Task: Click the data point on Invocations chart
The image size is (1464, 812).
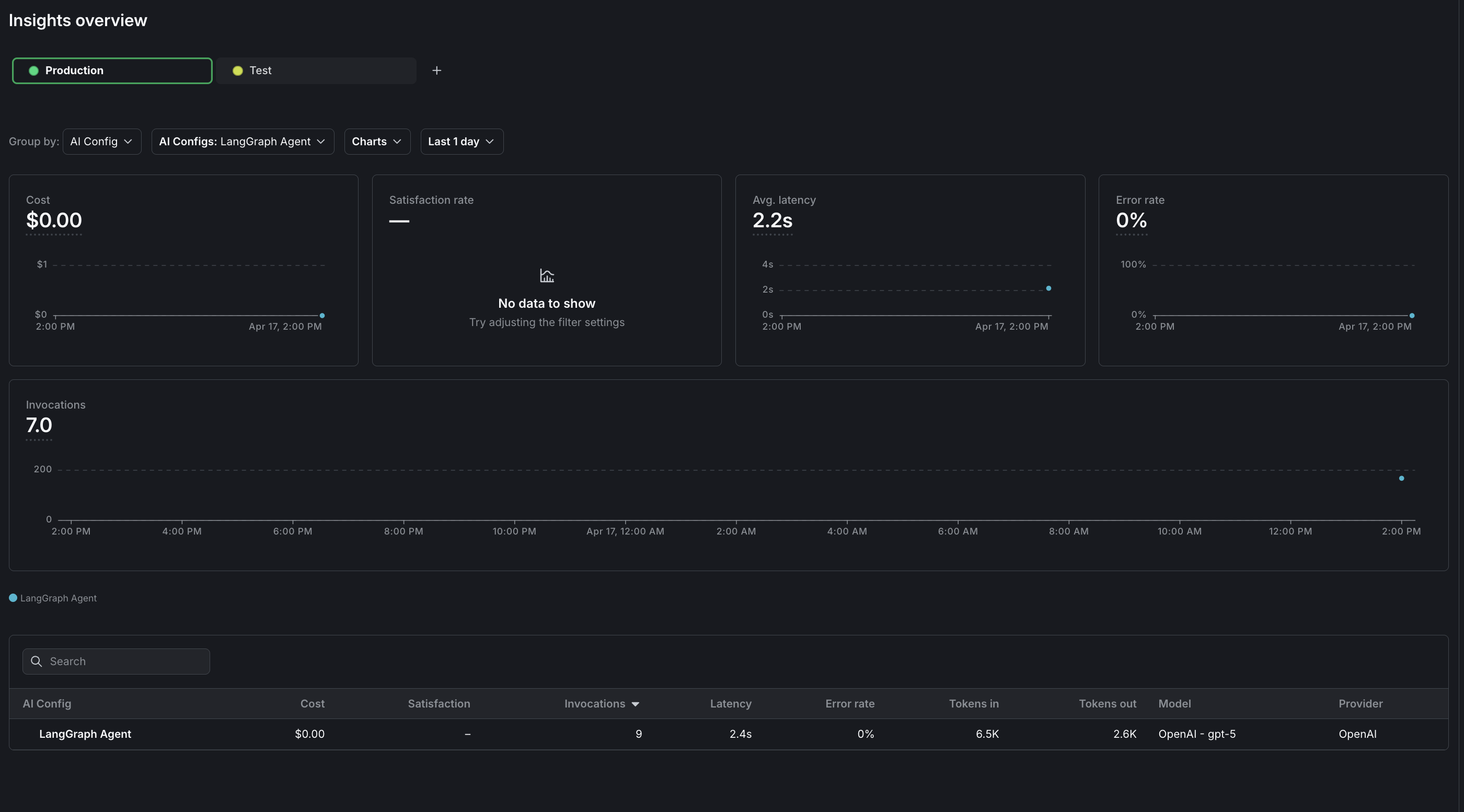Action: pyautogui.click(x=1401, y=479)
